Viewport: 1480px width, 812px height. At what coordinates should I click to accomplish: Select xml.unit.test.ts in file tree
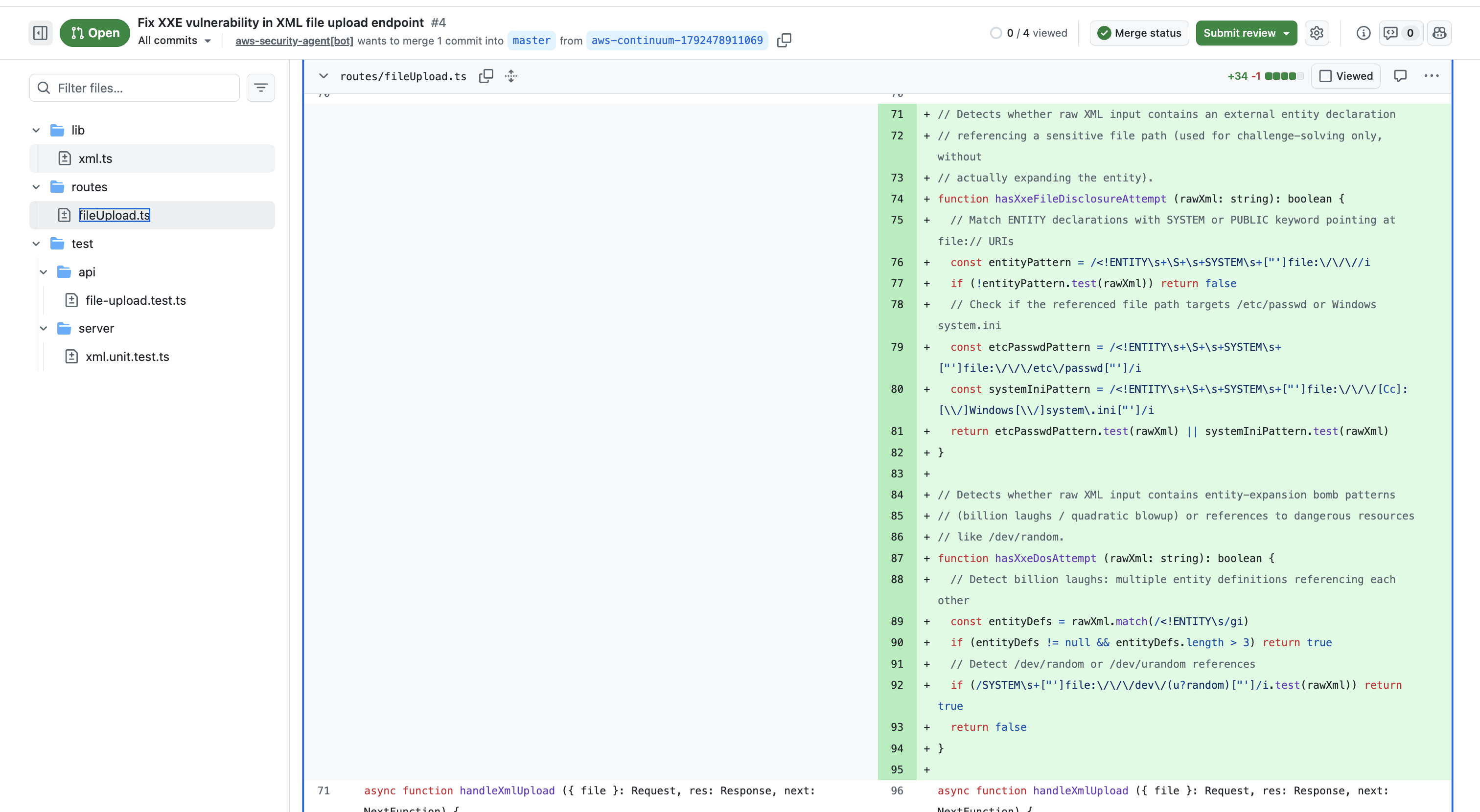pos(128,357)
